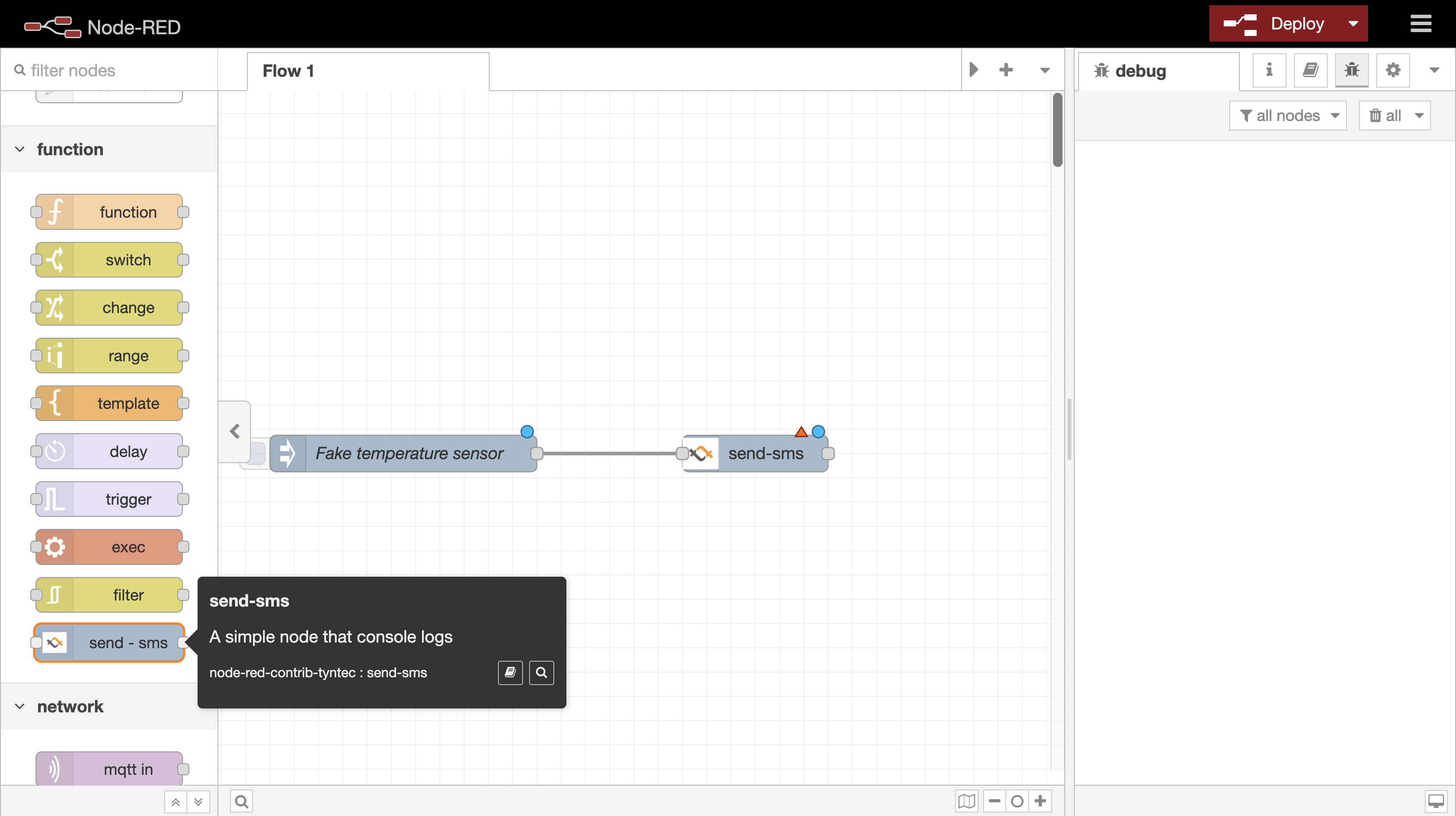
Task: Open the hamburger main menu
Action: 1420,24
